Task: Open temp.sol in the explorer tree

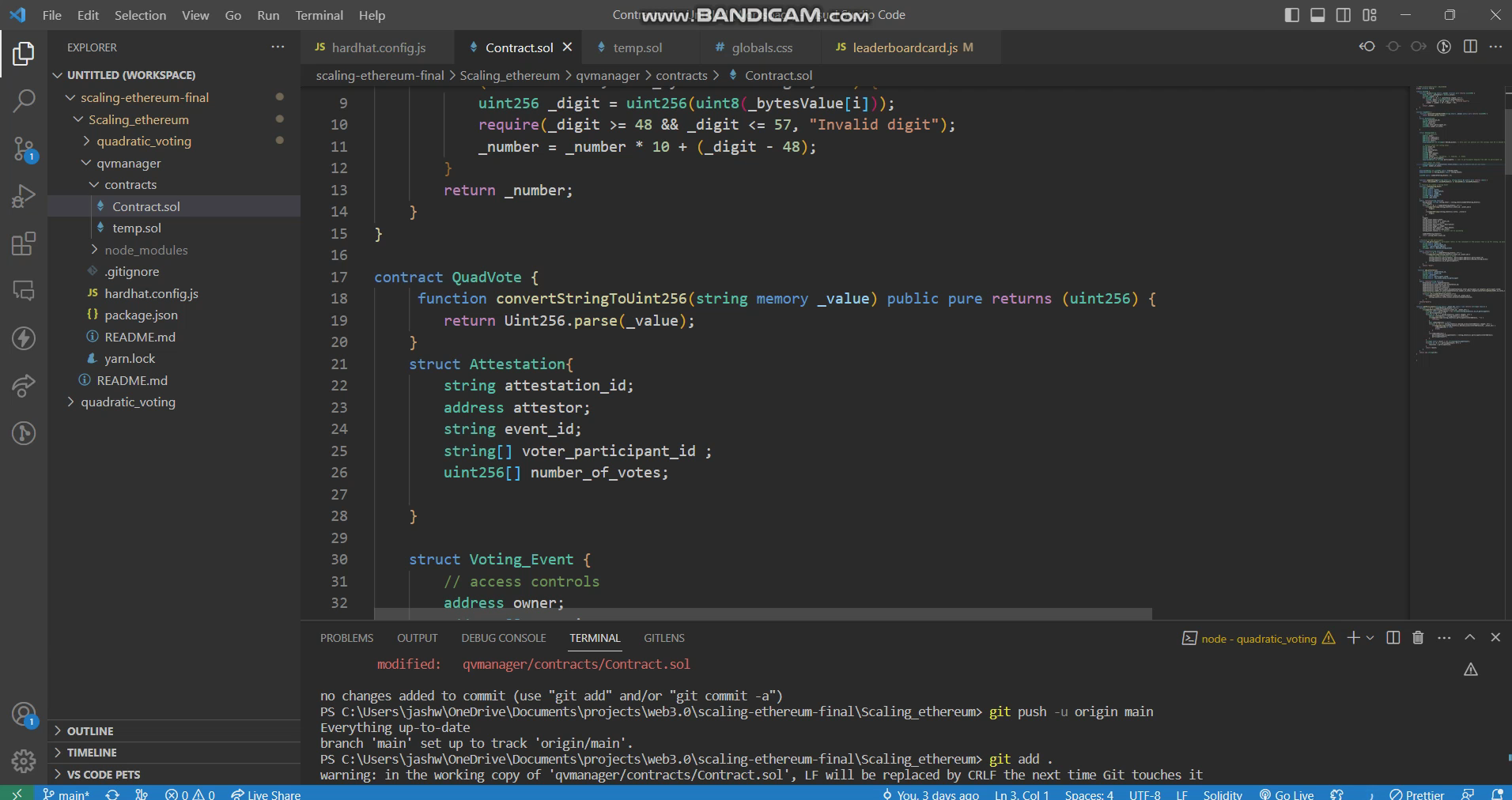Action: coord(136,228)
